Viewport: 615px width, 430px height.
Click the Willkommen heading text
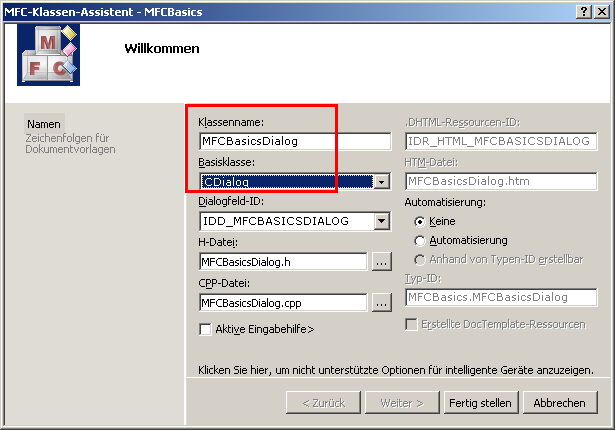[162, 49]
